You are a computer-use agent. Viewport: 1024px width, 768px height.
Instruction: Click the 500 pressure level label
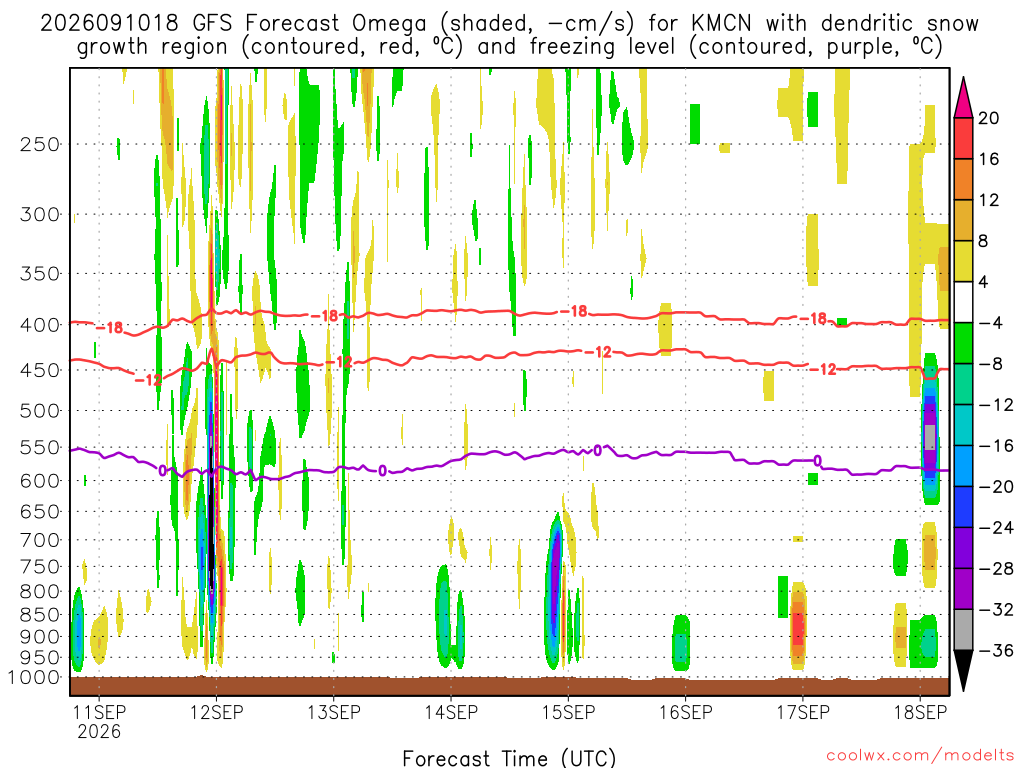[40, 411]
